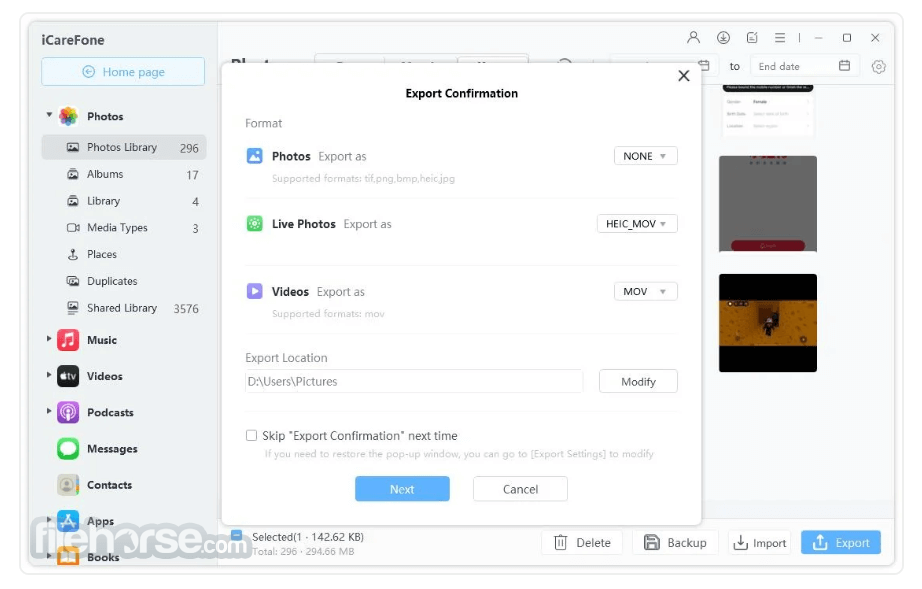
Task: Open Contacts section icon
Action: (68, 485)
